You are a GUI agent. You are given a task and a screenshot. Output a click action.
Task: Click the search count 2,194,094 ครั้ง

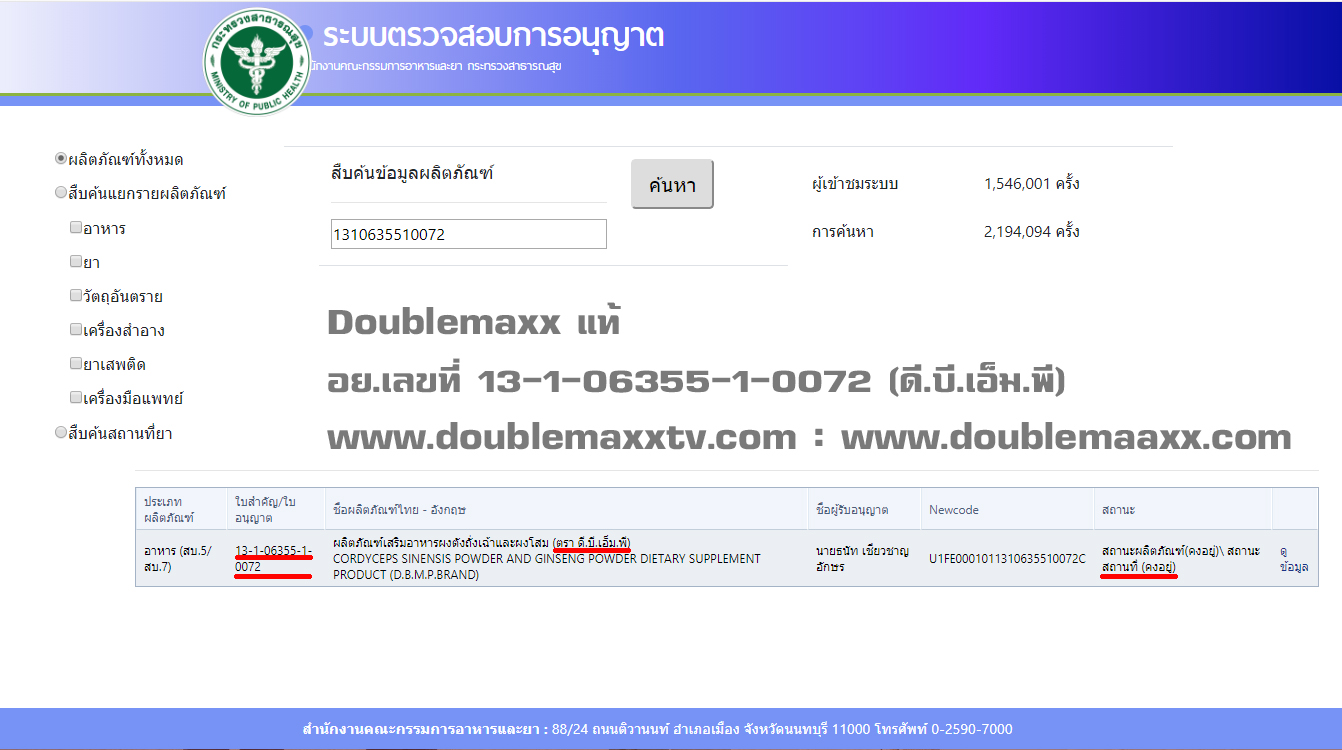[1032, 232]
